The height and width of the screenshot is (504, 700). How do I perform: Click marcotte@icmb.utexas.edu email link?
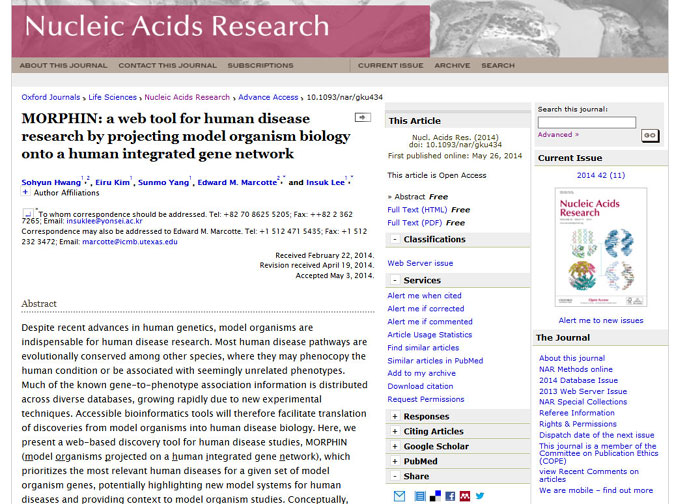130,242
